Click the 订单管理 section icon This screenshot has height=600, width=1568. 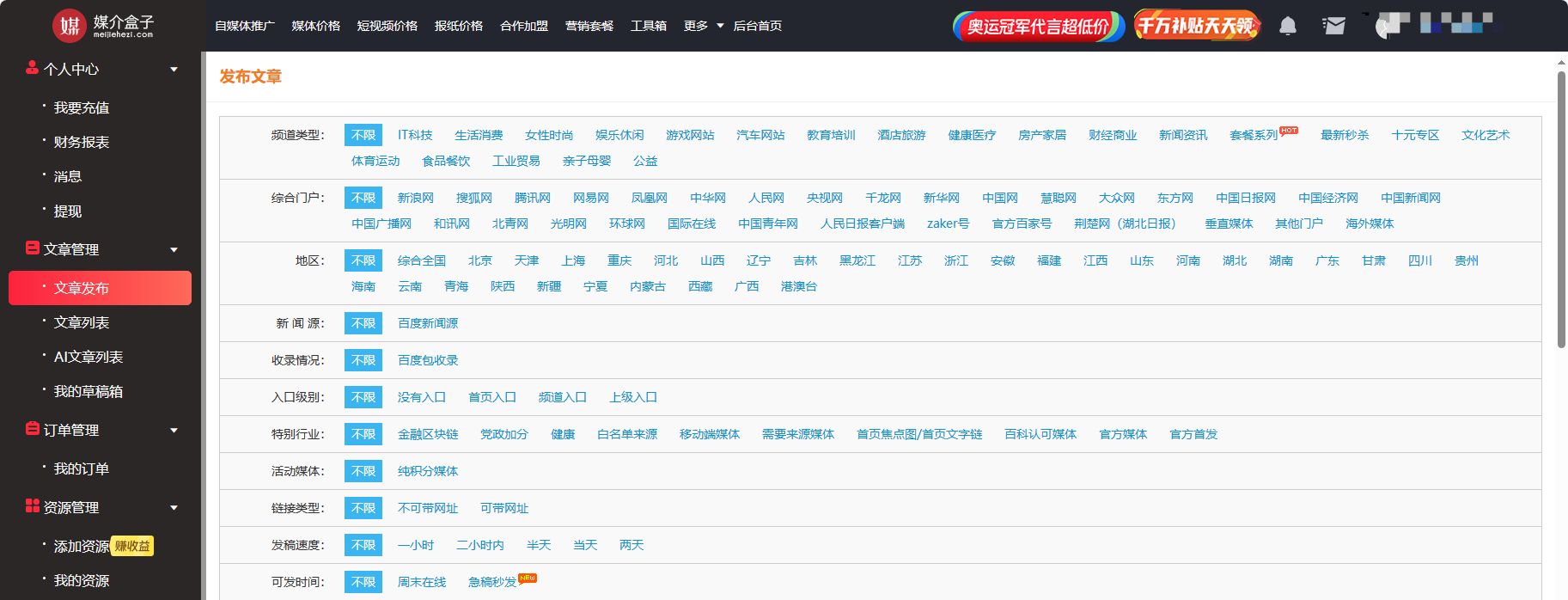click(x=32, y=429)
